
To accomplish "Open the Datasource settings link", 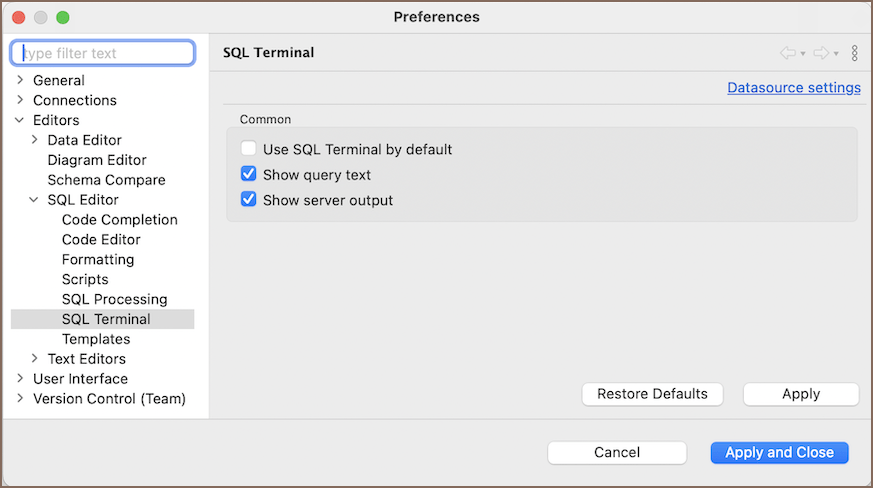I will [x=793, y=88].
